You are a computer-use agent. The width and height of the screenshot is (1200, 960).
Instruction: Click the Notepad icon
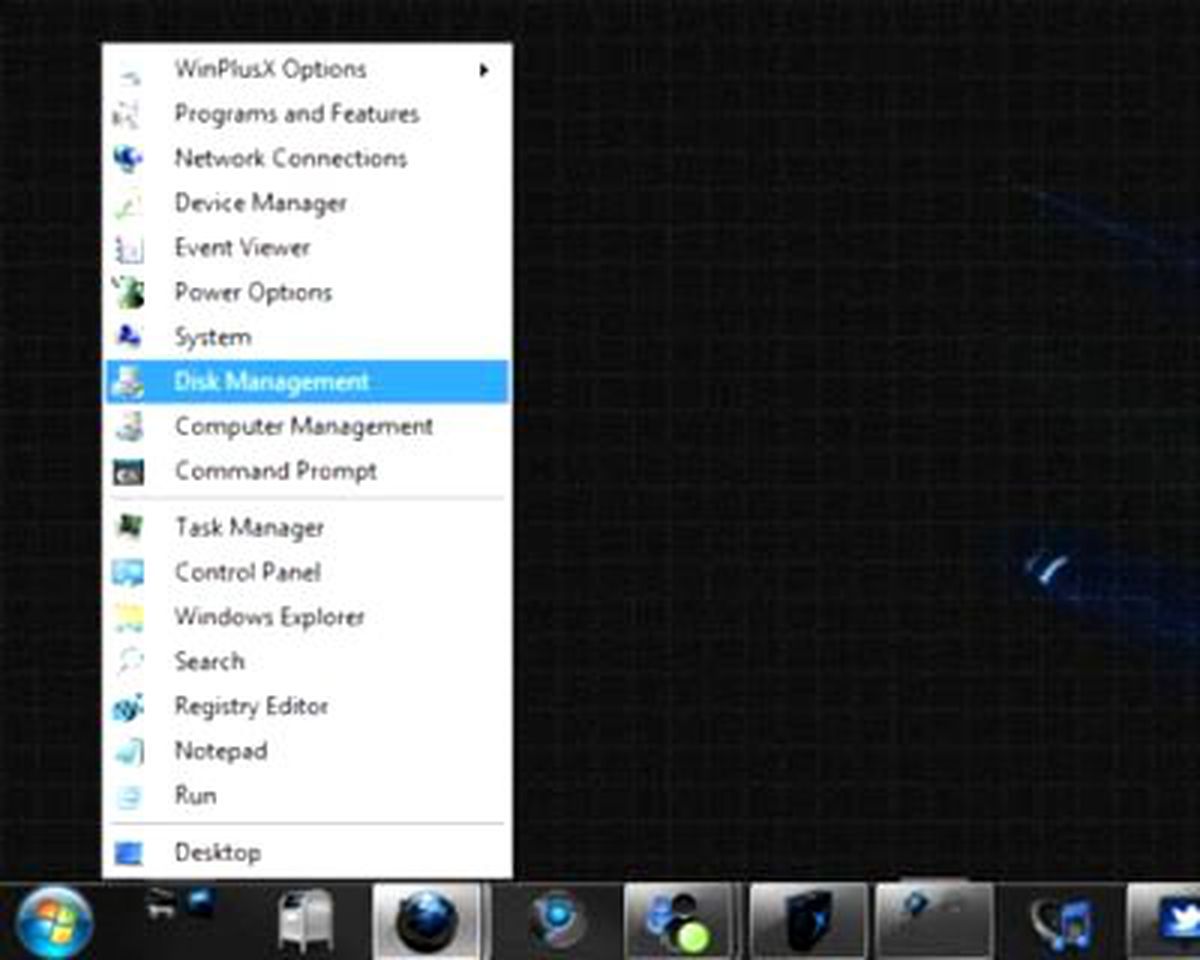pyautogui.click(x=128, y=752)
